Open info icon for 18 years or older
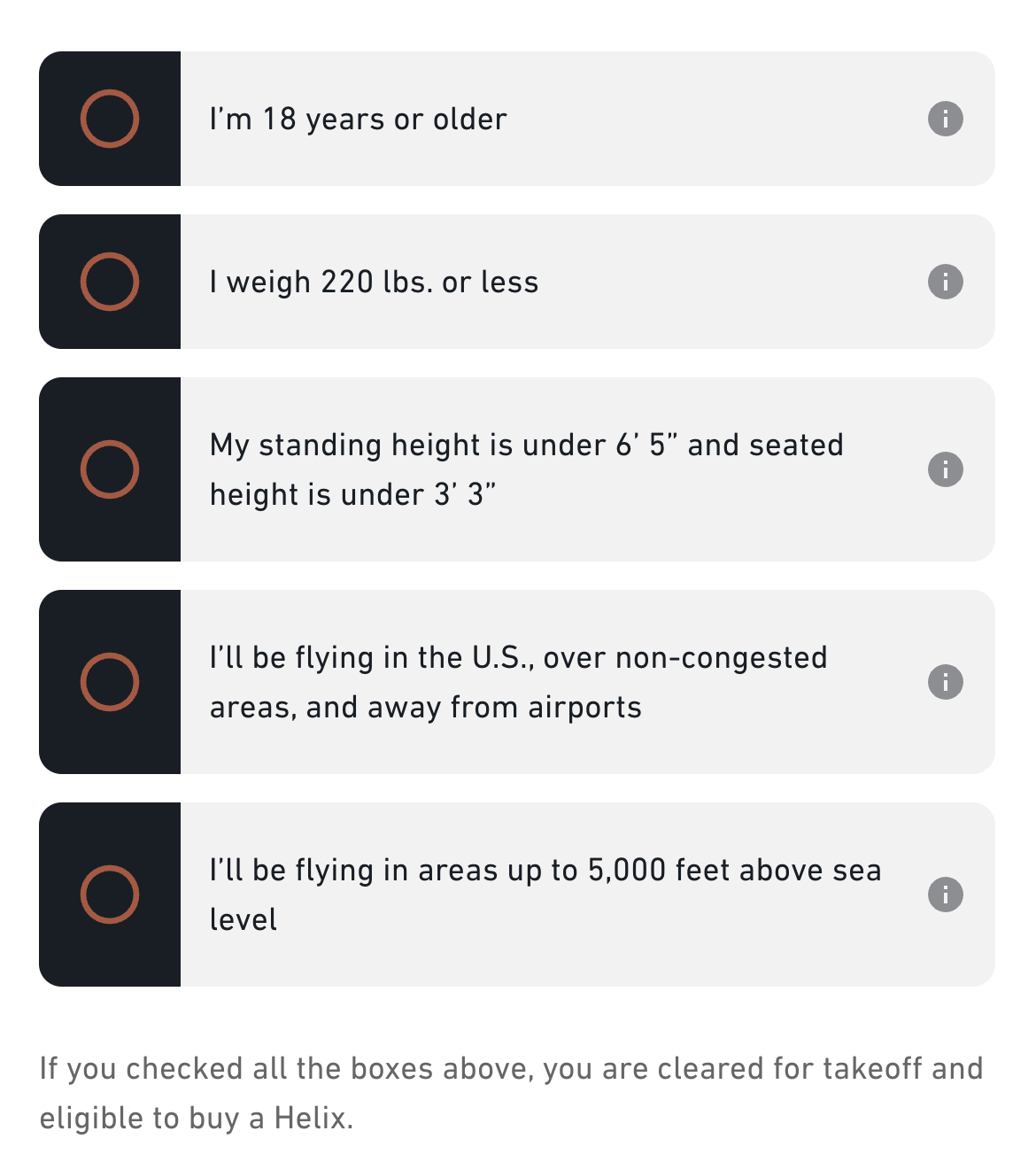The width and height of the screenshot is (1036, 1162). 945,119
